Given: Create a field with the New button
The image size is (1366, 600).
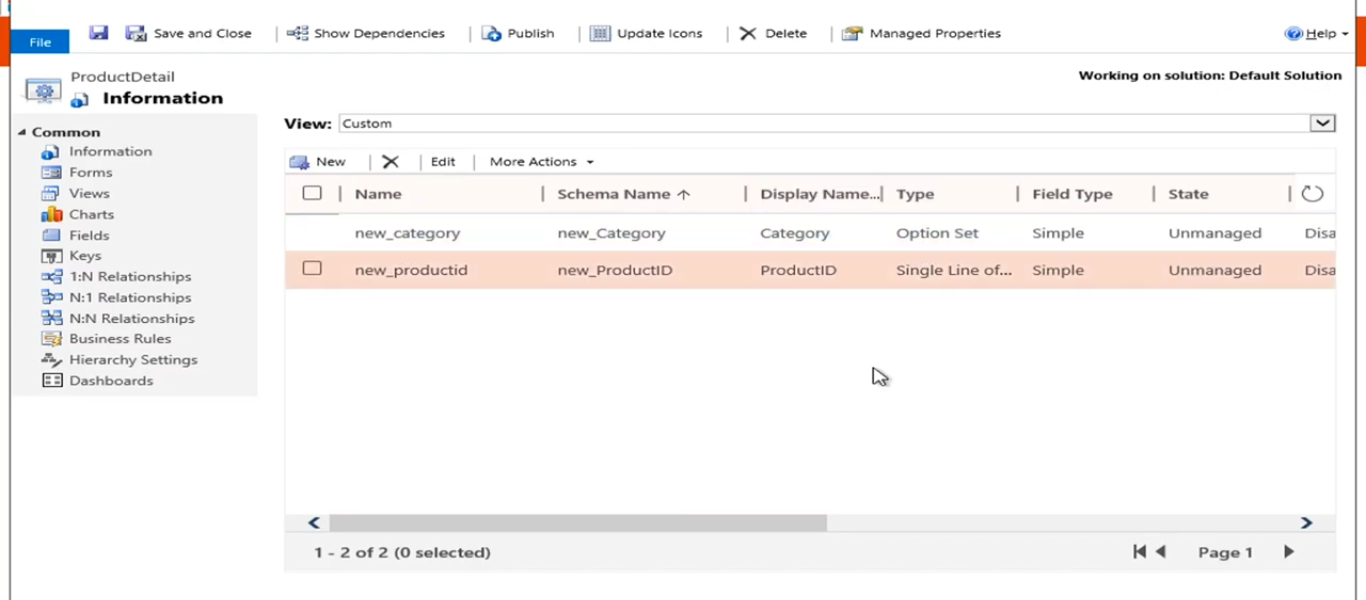Looking at the screenshot, I should (x=321, y=161).
